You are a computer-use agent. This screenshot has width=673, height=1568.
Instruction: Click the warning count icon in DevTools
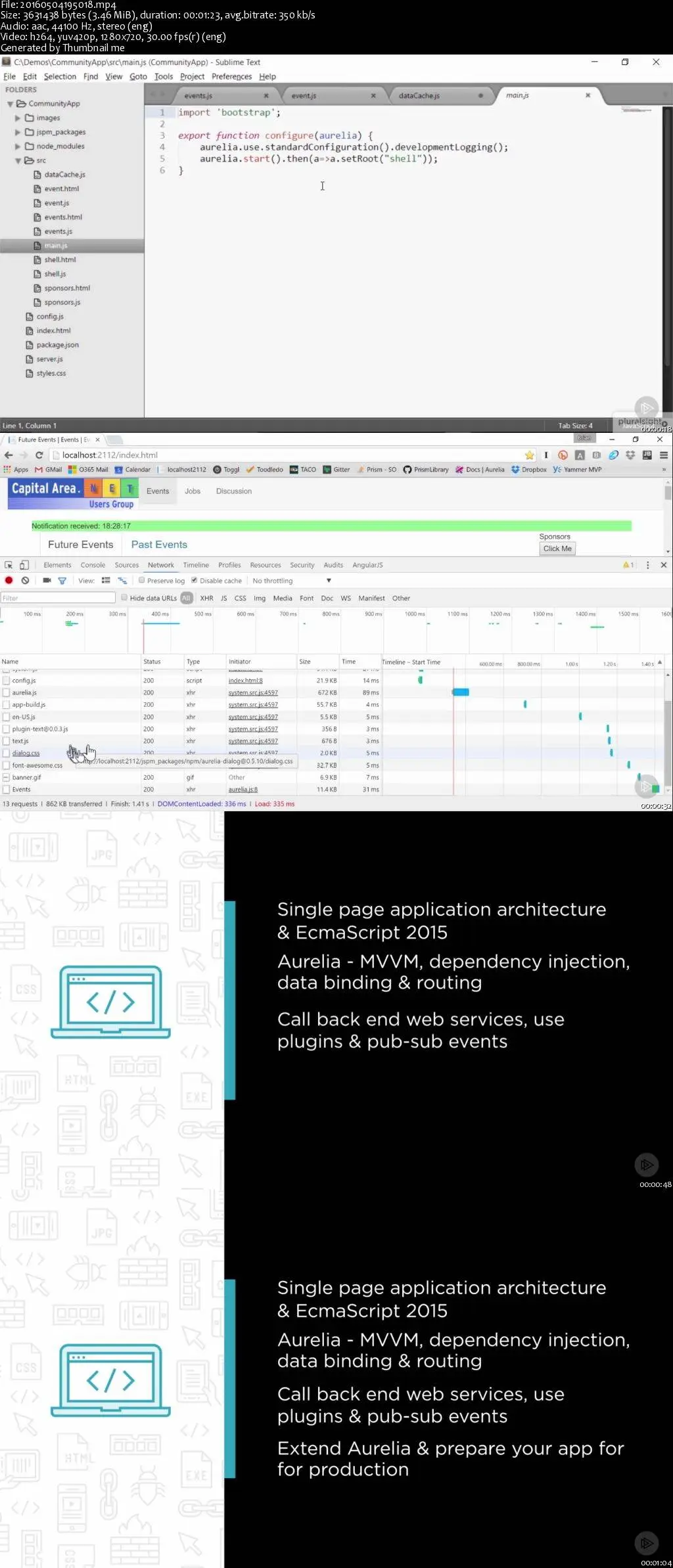(628, 565)
